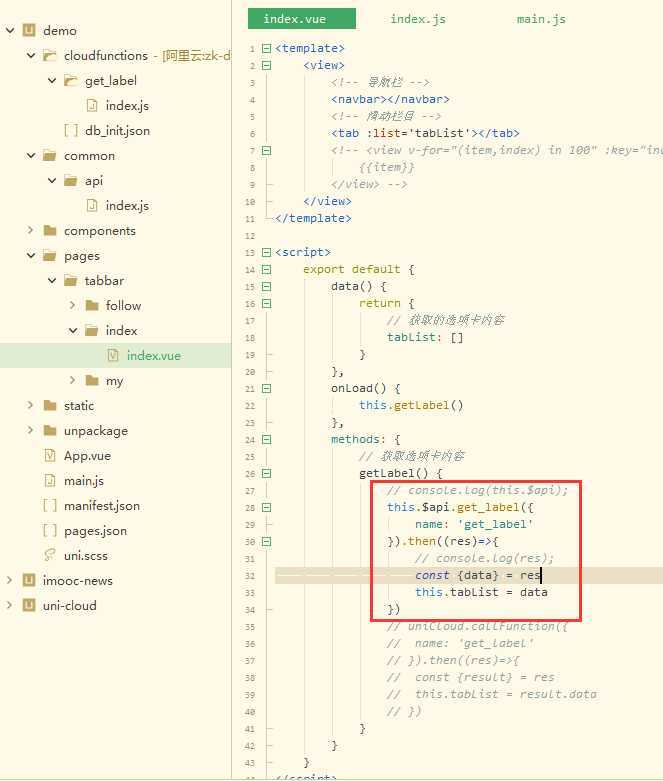Click the db_init.json file icon
663x781 pixels.
pos(71,130)
